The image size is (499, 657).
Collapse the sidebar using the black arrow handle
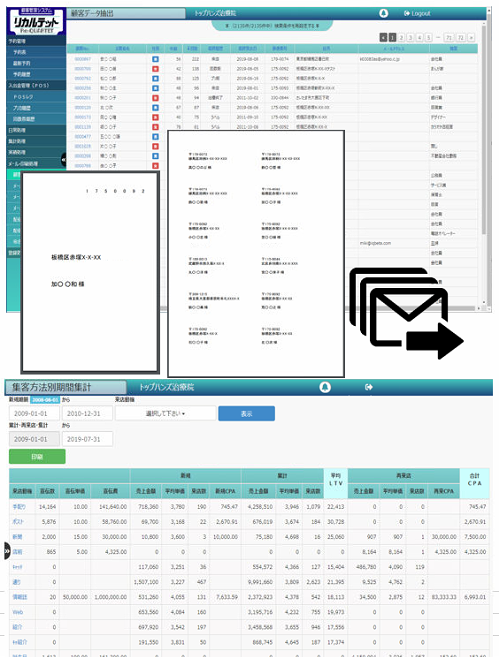64,160
